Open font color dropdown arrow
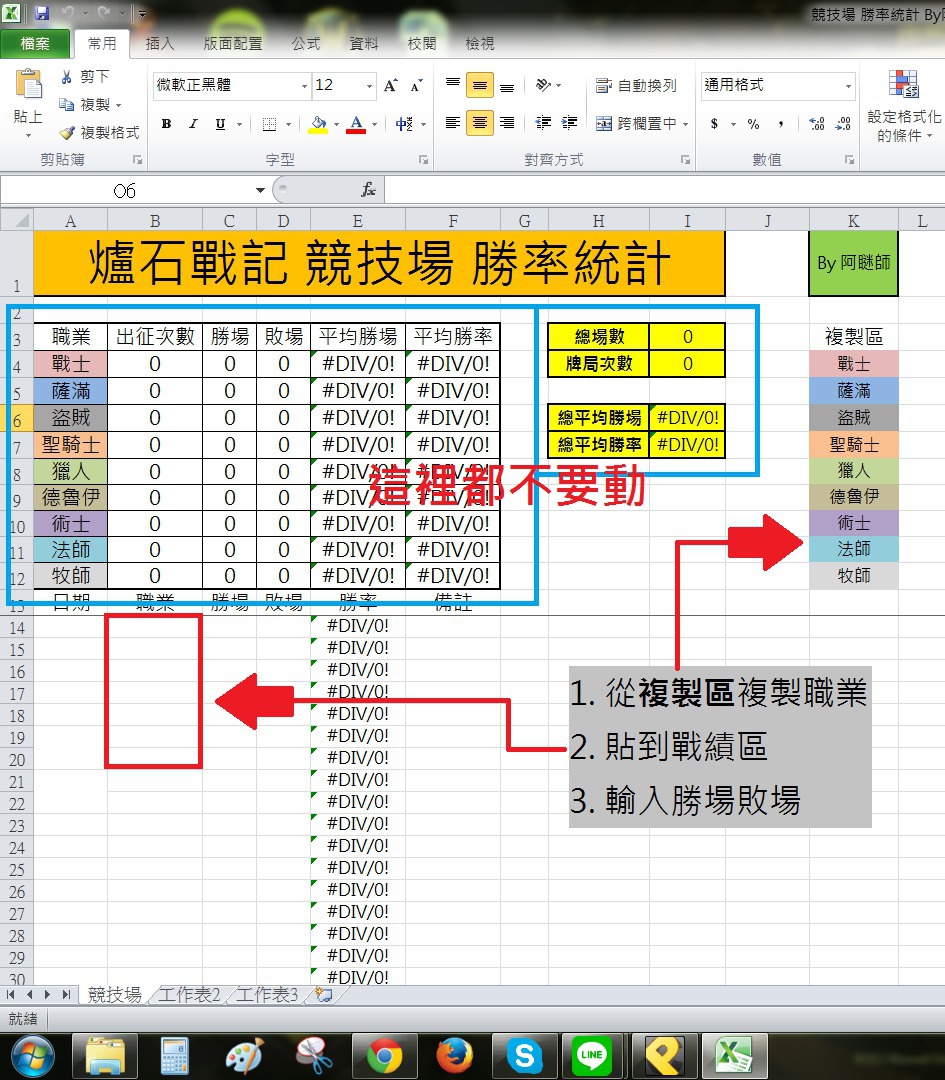 (375, 125)
